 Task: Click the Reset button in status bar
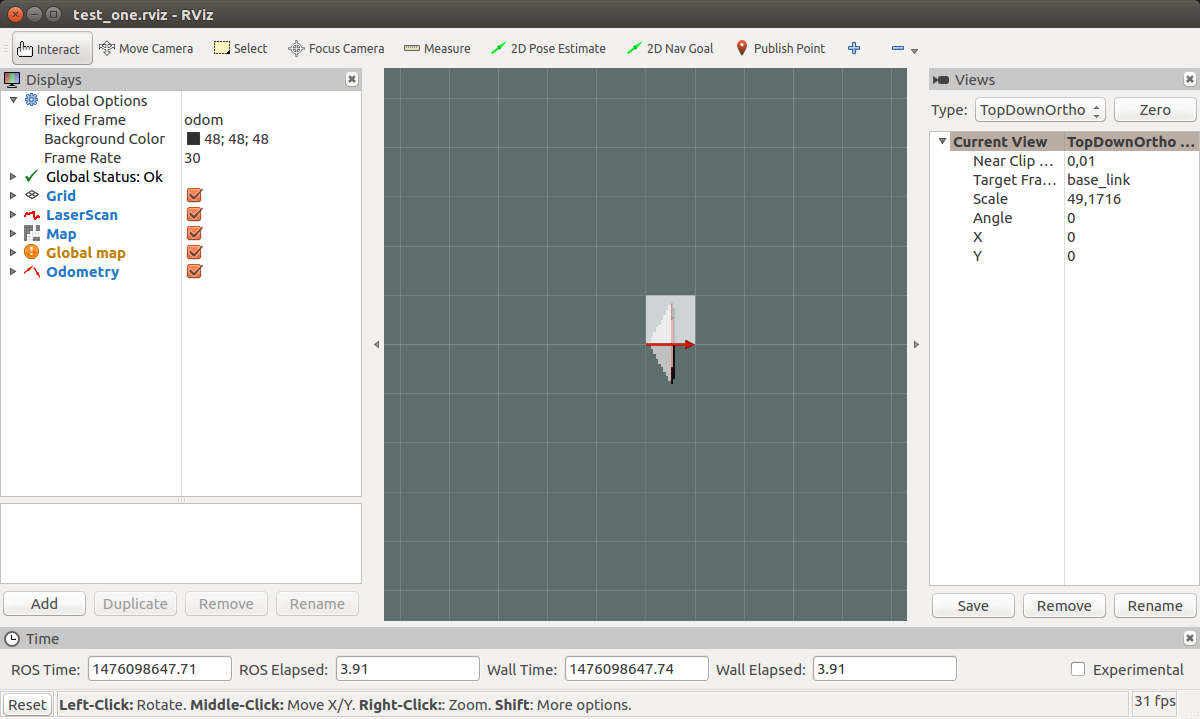tap(27, 704)
